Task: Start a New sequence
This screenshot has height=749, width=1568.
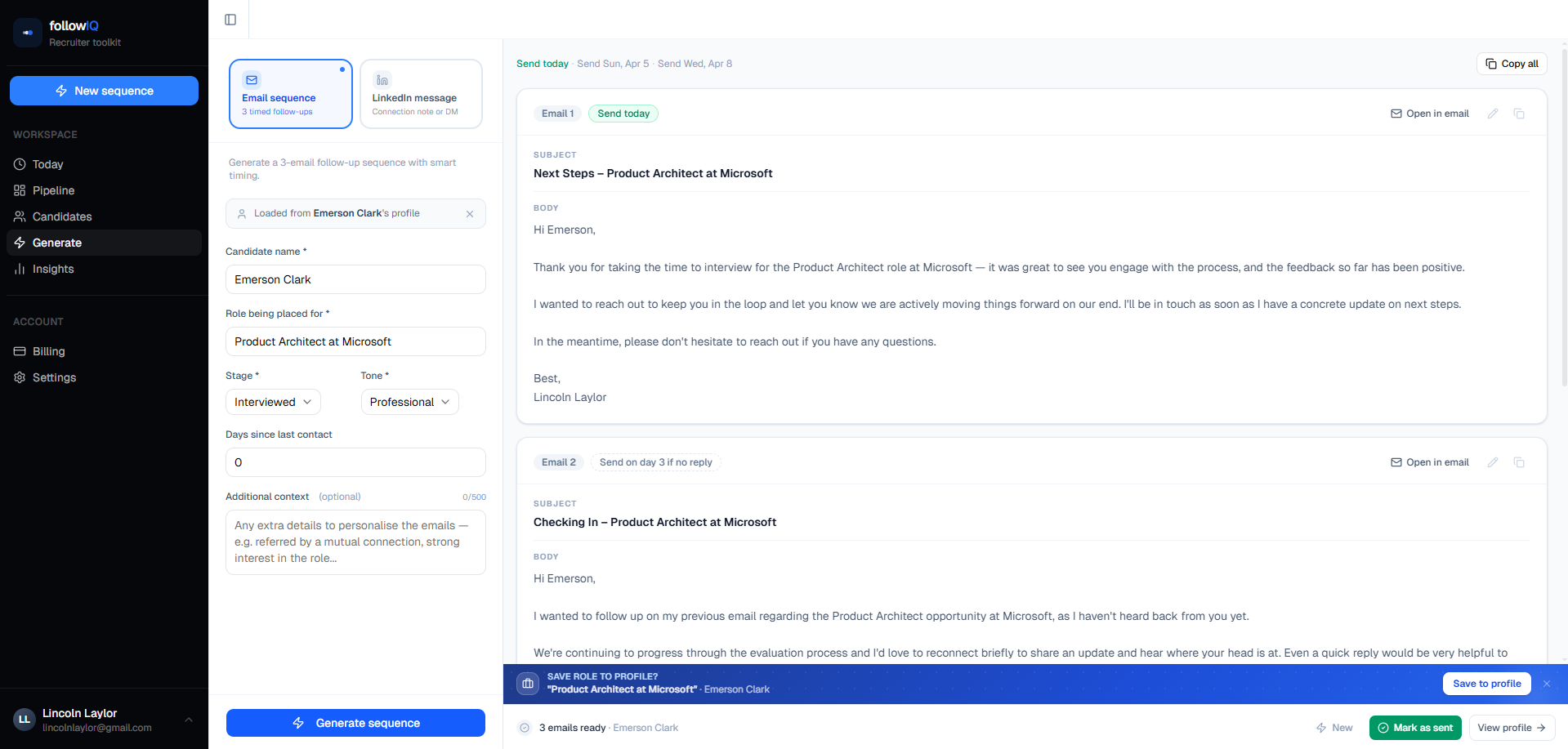Action: pos(104,91)
